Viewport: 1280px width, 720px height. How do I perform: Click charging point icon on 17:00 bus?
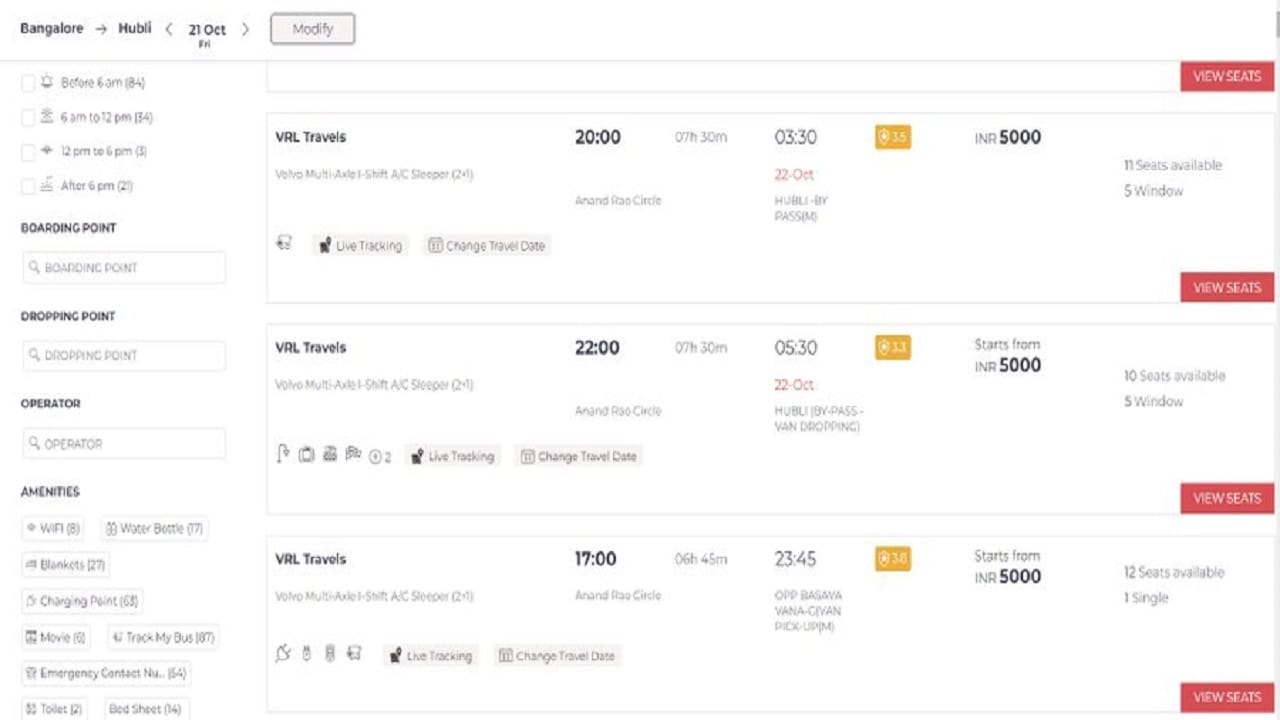[283, 654]
